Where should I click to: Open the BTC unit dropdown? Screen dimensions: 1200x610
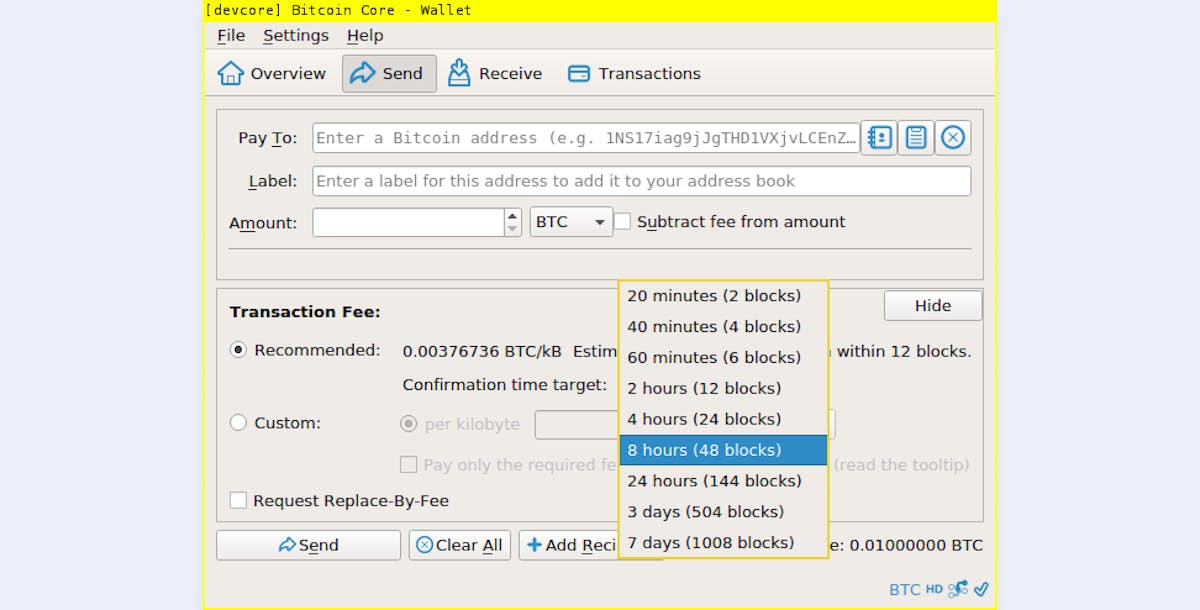click(571, 222)
